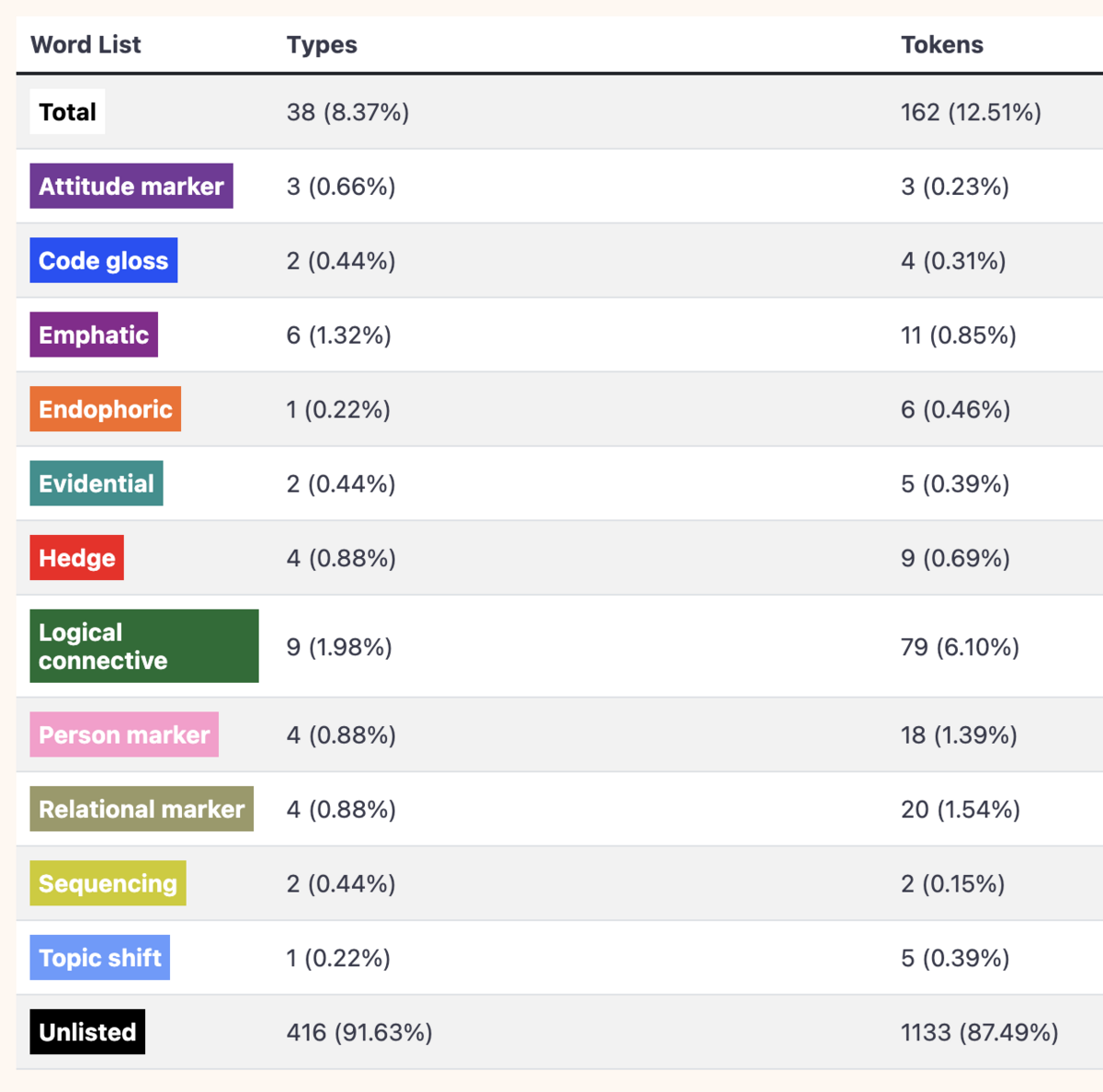Click the Types column header

point(322,44)
